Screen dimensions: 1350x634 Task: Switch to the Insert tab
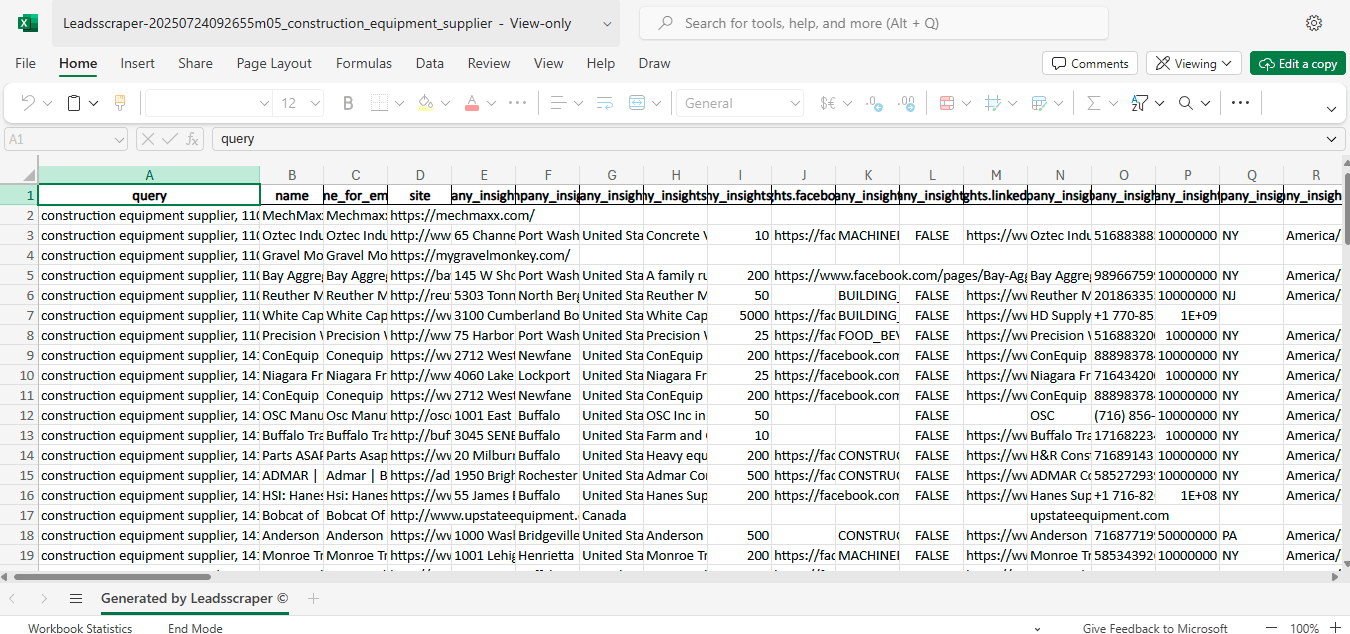138,63
